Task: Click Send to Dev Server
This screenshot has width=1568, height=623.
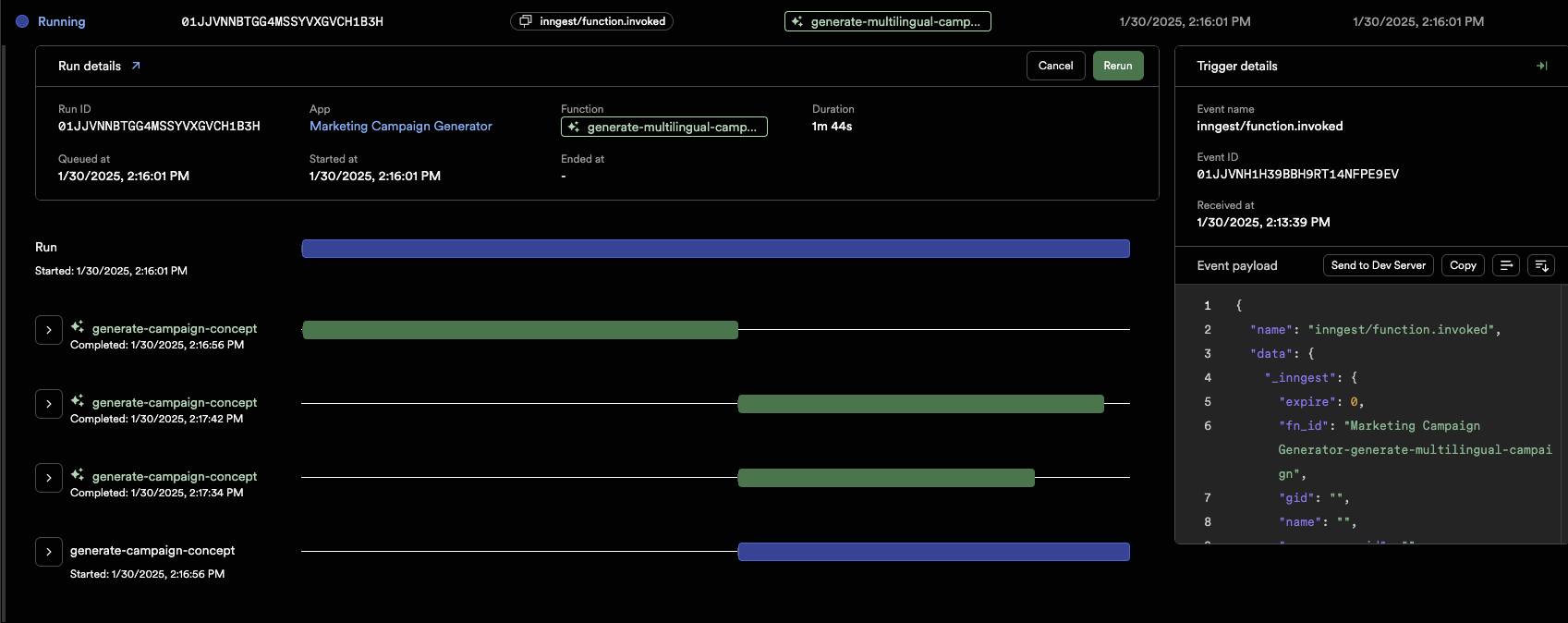Action: pos(1378,265)
